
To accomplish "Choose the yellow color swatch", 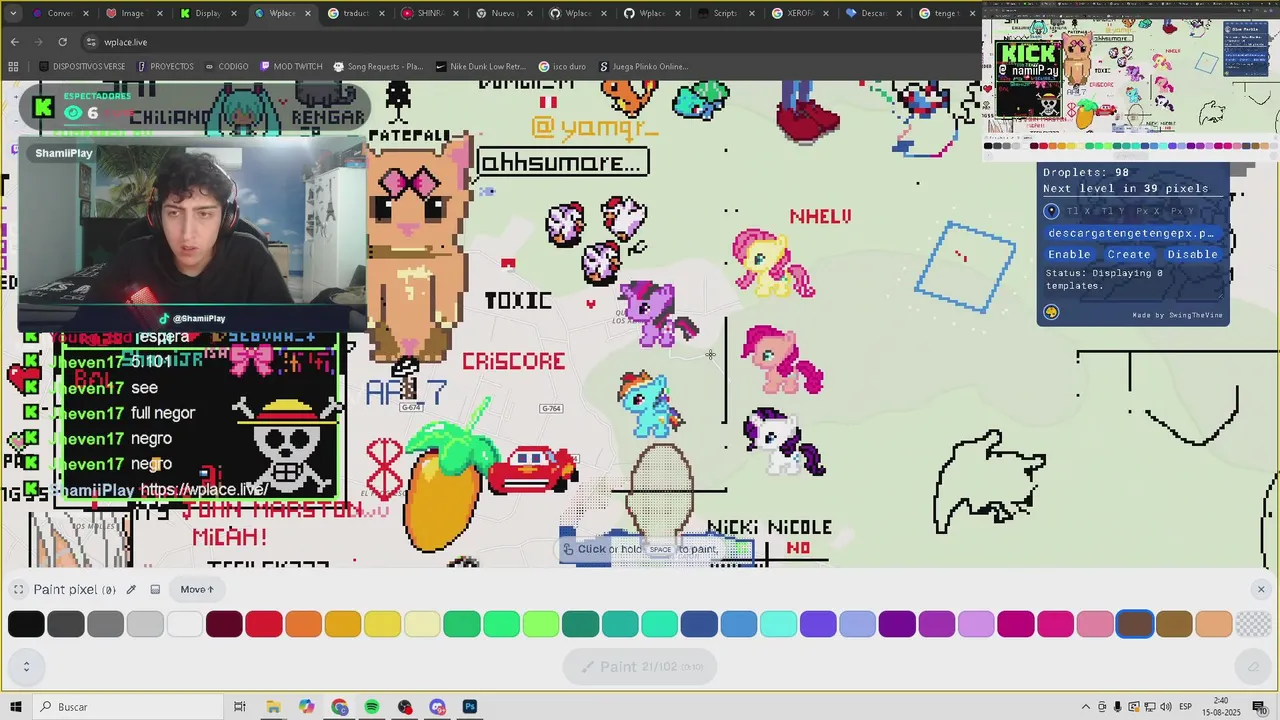I will coord(383,625).
